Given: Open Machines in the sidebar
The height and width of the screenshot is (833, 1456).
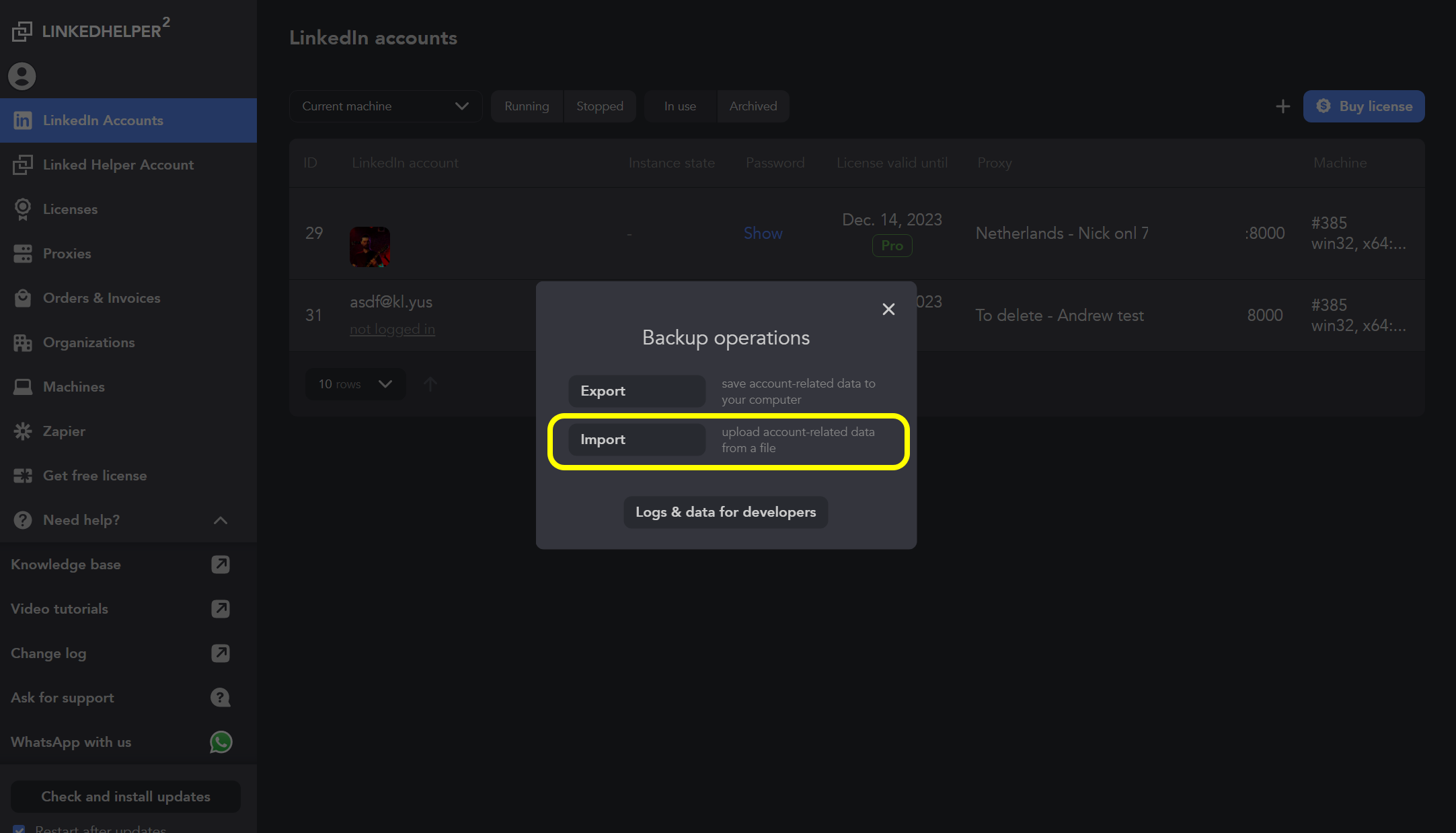Looking at the screenshot, I should (128, 387).
